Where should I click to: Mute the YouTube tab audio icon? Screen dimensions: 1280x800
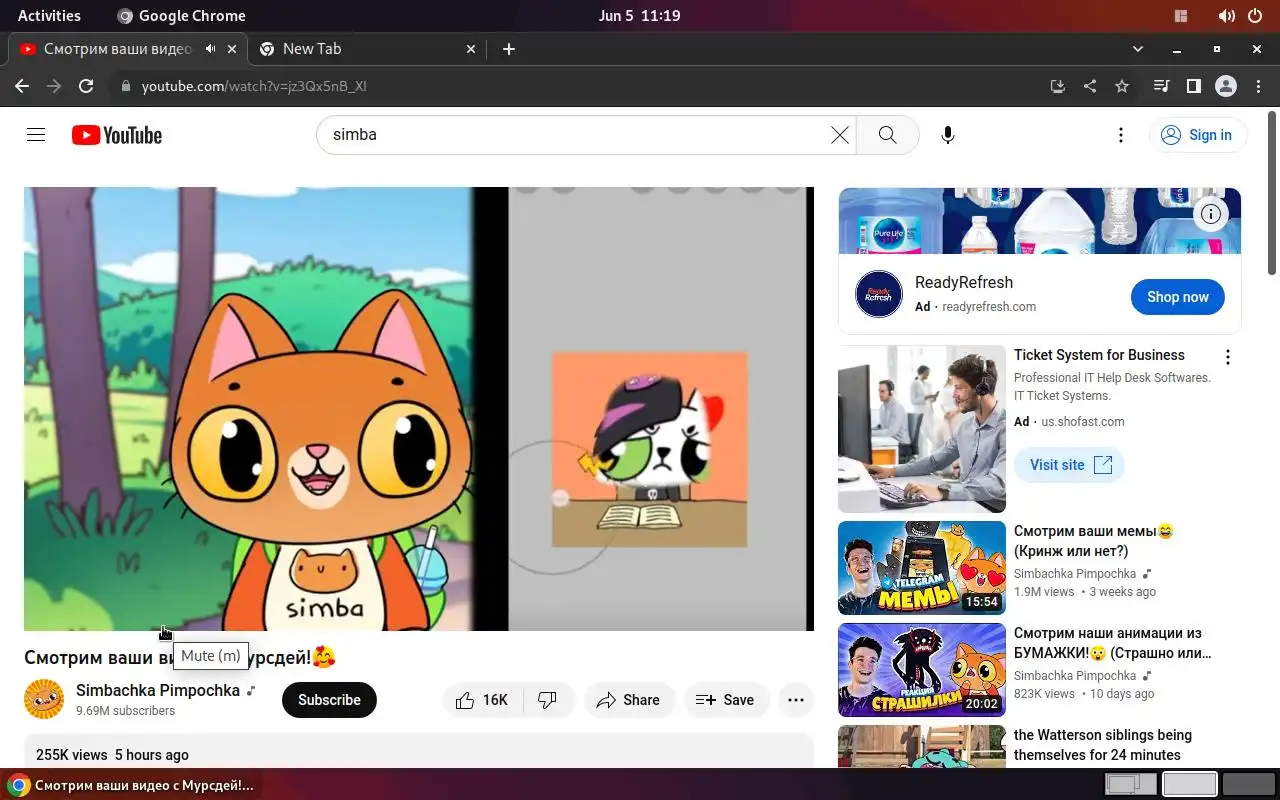(x=211, y=48)
